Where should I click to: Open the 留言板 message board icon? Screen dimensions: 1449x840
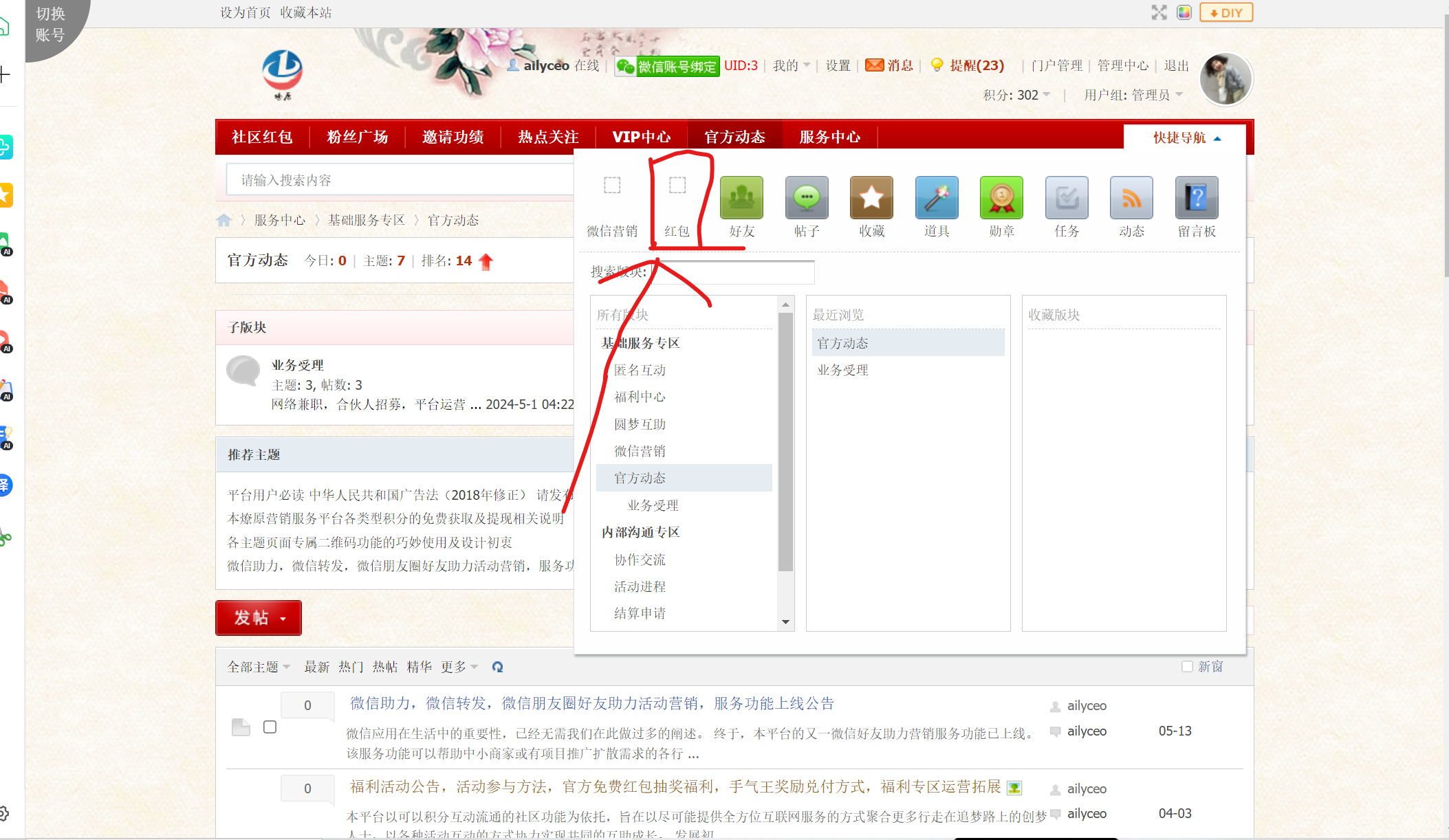(x=1197, y=197)
